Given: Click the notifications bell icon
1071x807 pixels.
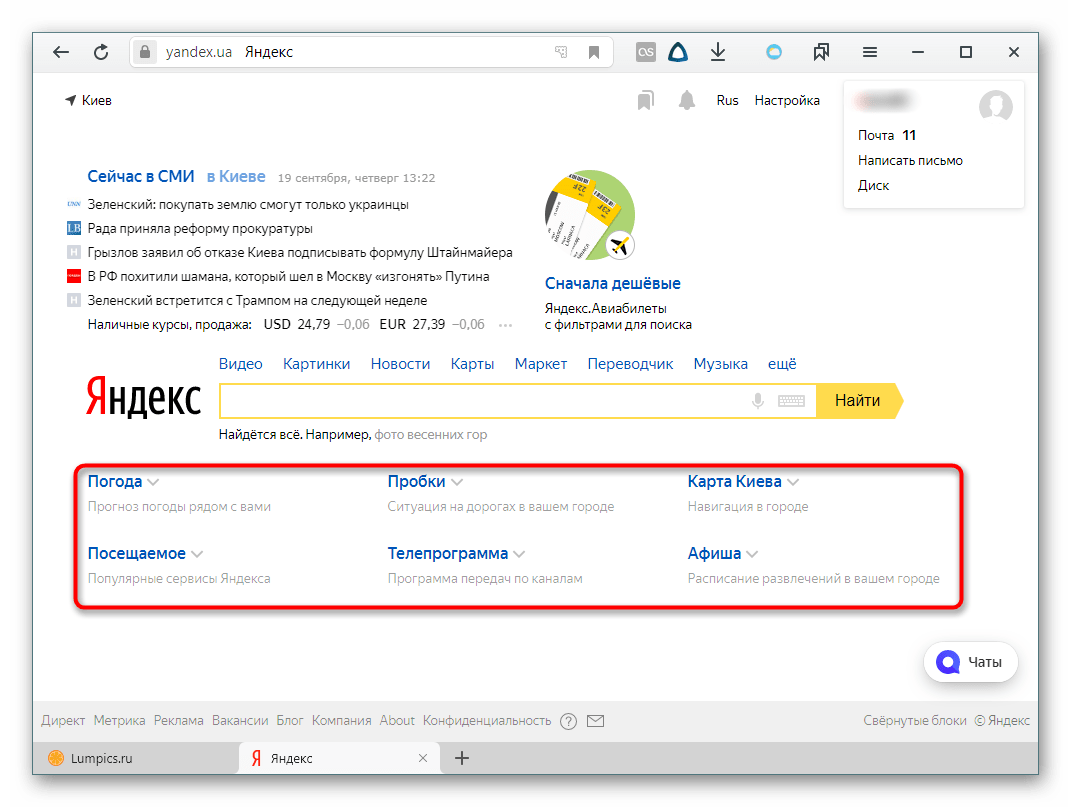Looking at the screenshot, I should pos(687,100).
